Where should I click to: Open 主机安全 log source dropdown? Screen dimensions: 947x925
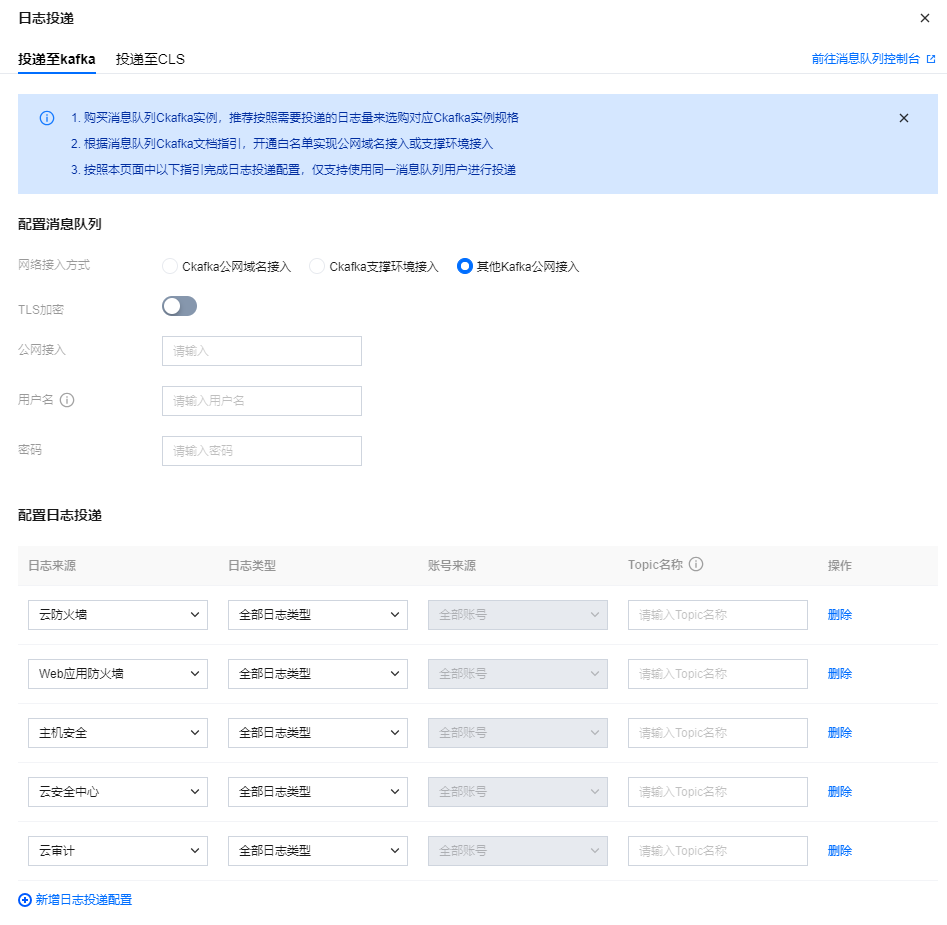(118, 733)
